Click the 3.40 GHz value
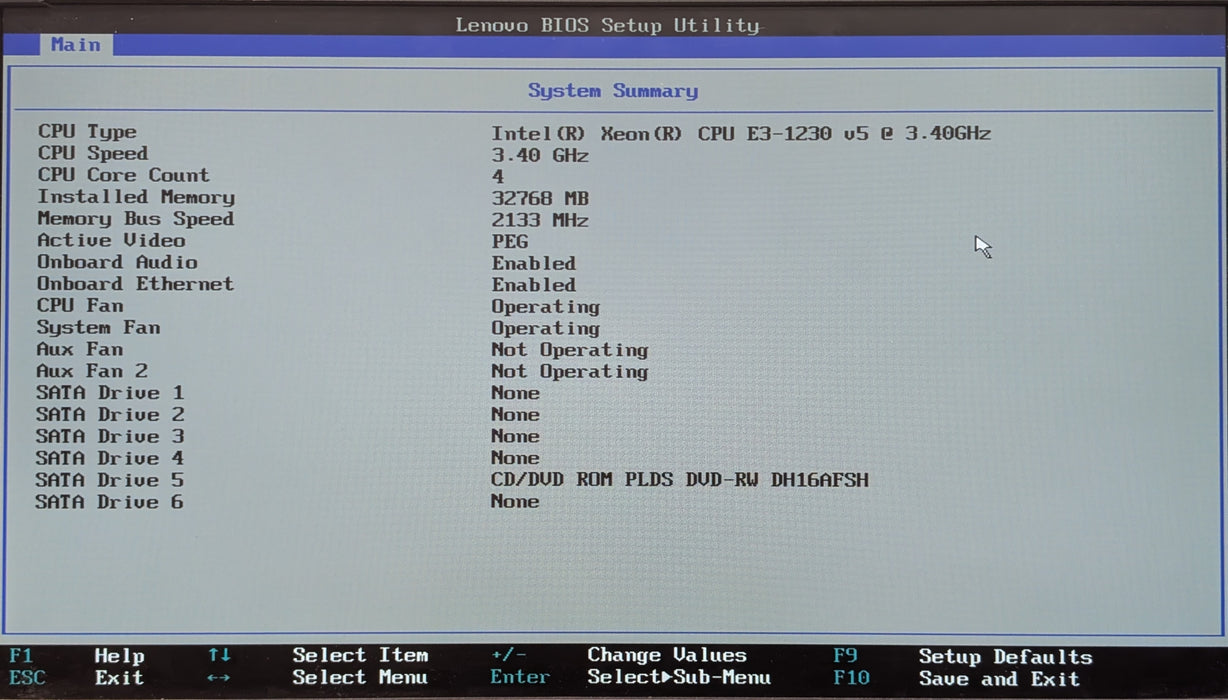Screen dimensions: 1228x700 540,156
